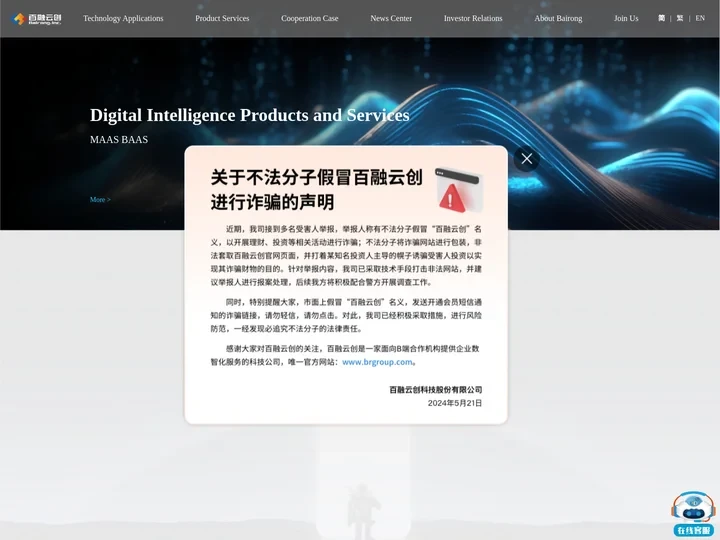720x540 pixels.
Task: Click the Bairong logo in the header
Action: pyautogui.click(x=37, y=19)
